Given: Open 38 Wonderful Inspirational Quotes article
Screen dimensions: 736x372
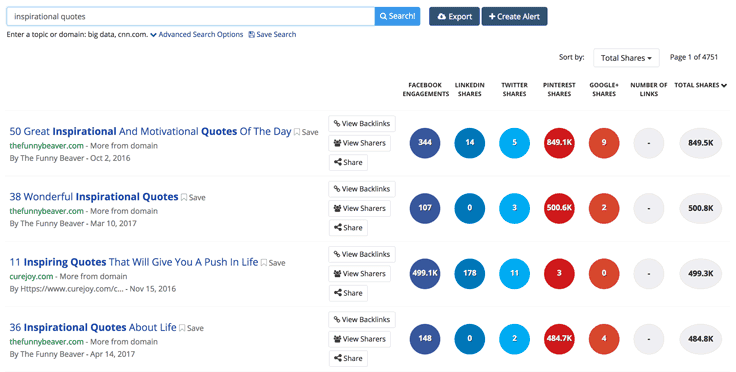Looking at the screenshot, I should point(94,197).
